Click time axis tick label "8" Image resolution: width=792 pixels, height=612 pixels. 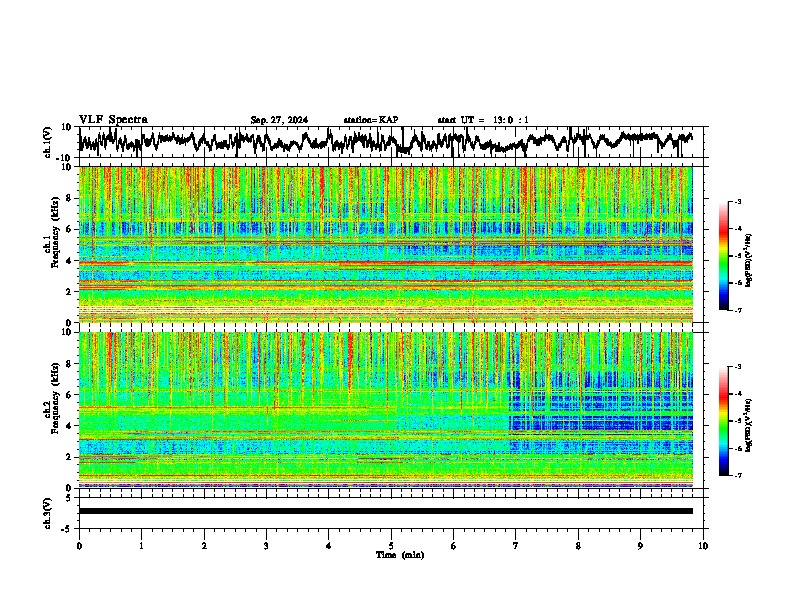pos(578,546)
